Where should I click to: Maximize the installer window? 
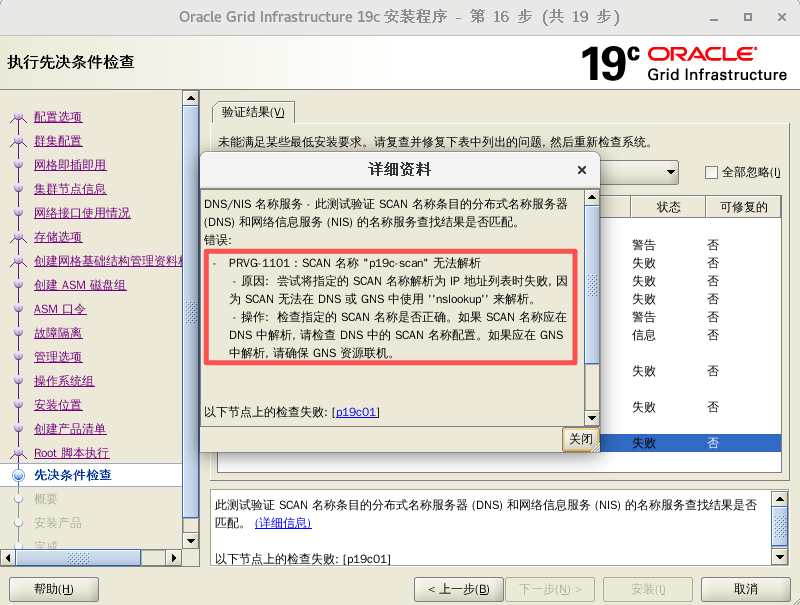(x=747, y=17)
